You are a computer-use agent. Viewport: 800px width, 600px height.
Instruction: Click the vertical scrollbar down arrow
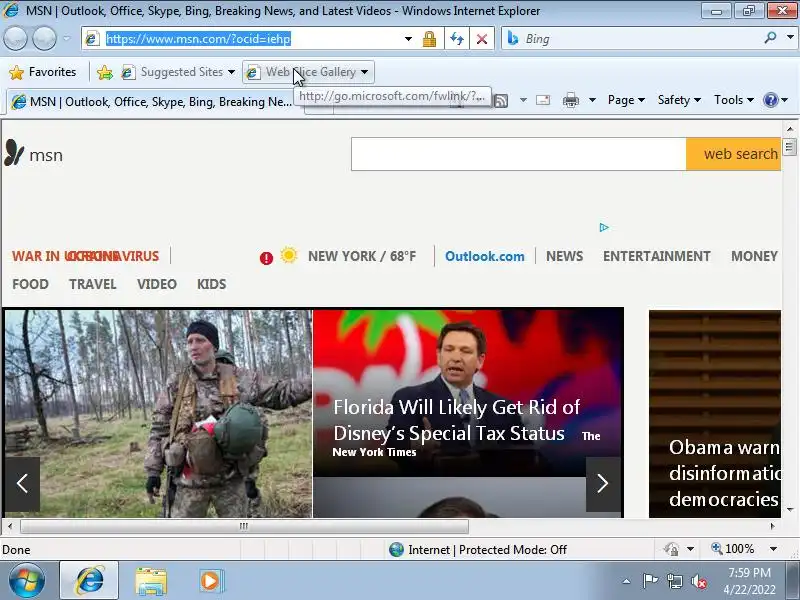(790, 510)
